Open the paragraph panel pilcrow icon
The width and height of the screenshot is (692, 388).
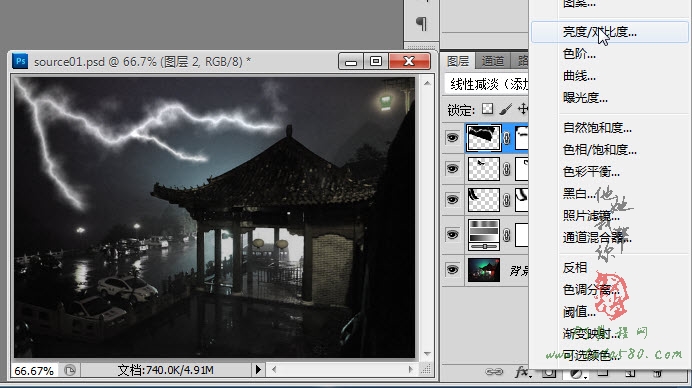click(421, 23)
